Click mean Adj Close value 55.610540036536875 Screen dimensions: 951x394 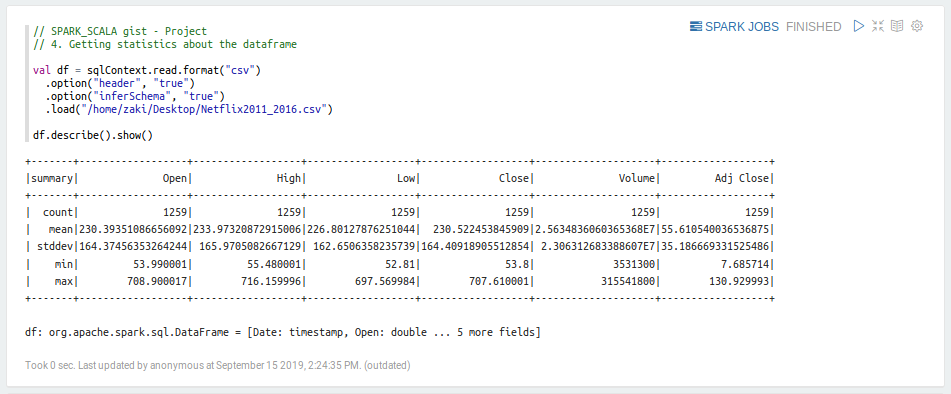716,230
